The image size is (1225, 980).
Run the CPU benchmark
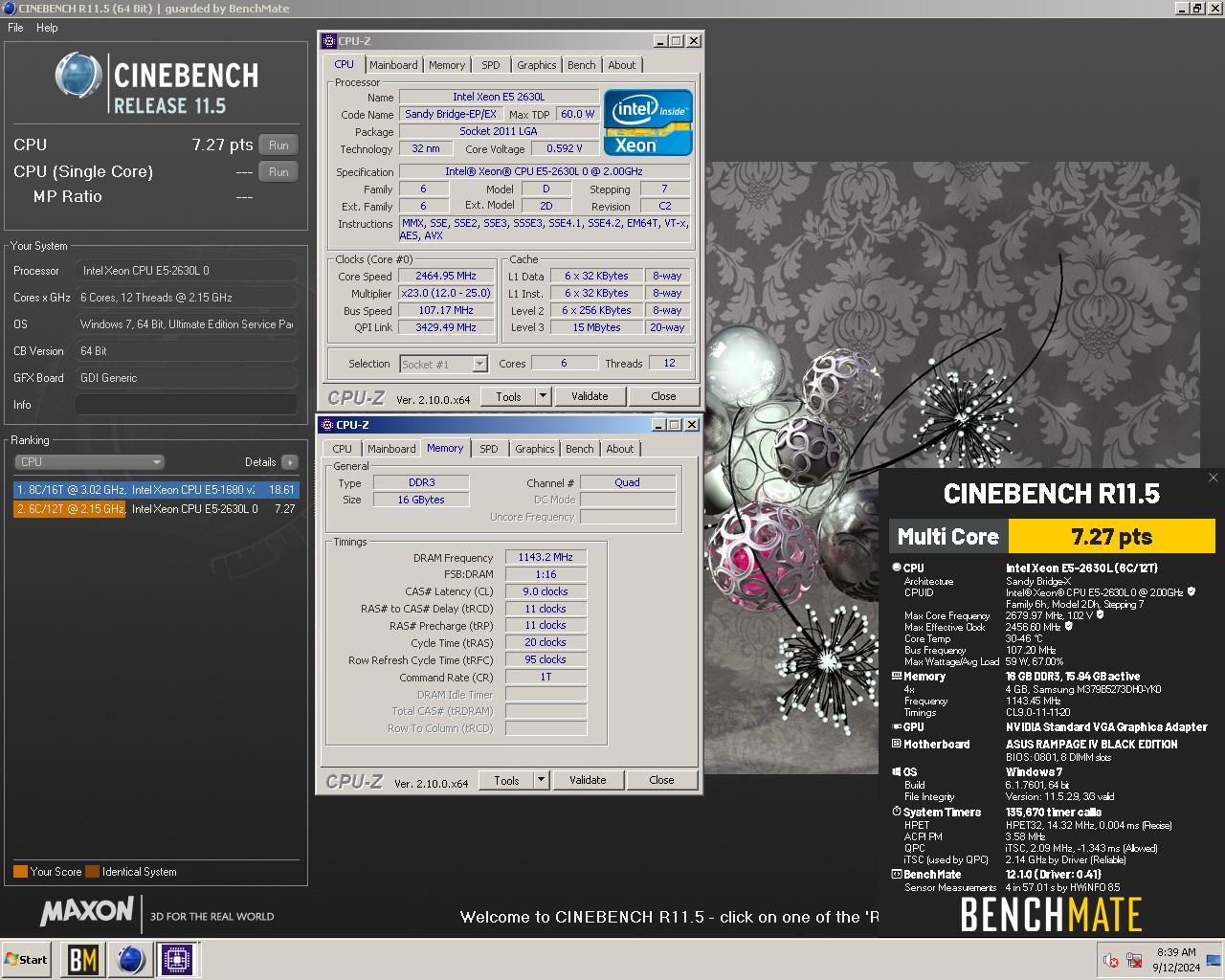[x=278, y=145]
